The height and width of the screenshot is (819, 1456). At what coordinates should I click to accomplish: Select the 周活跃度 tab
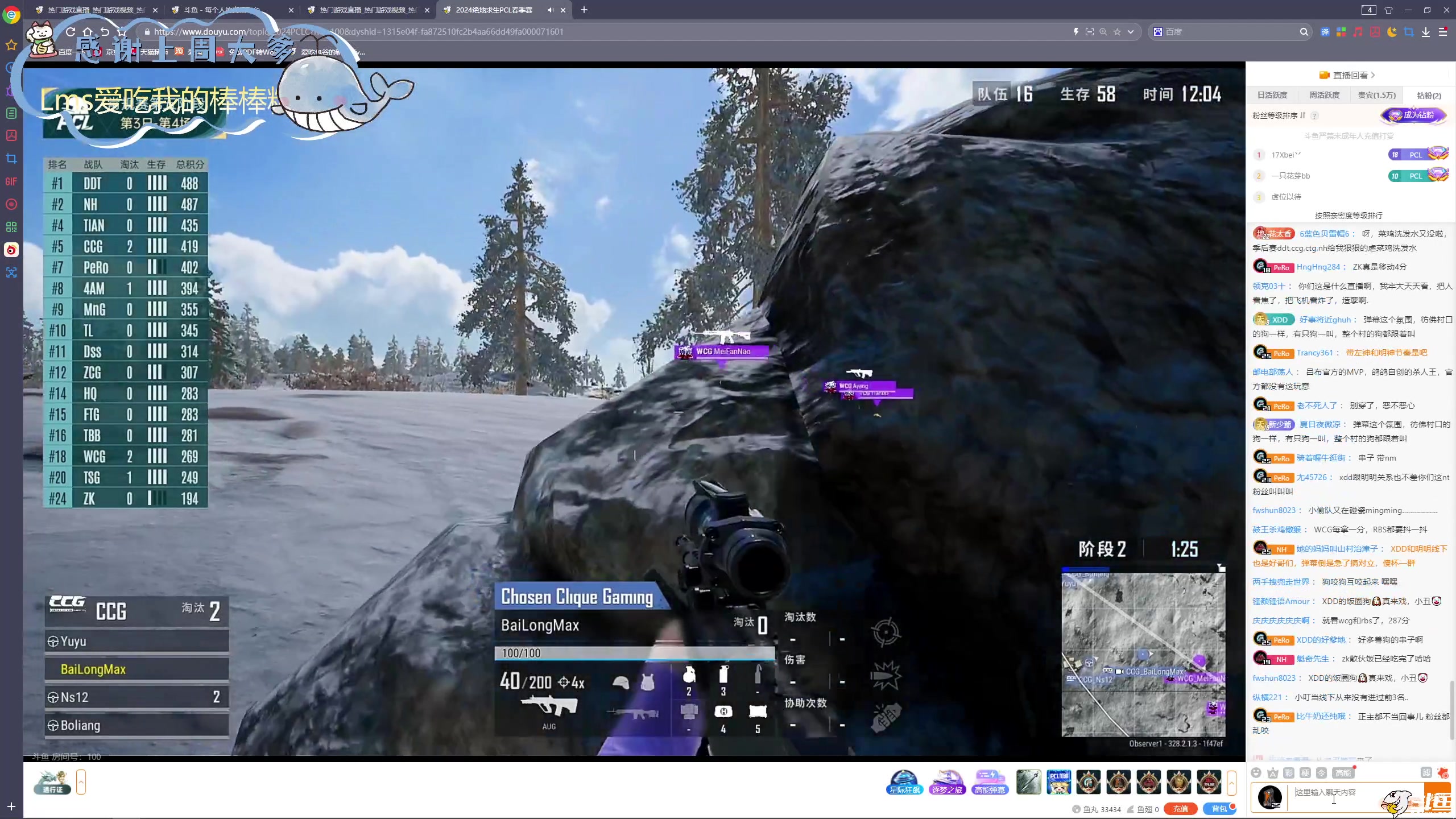click(x=1324, y=95)
